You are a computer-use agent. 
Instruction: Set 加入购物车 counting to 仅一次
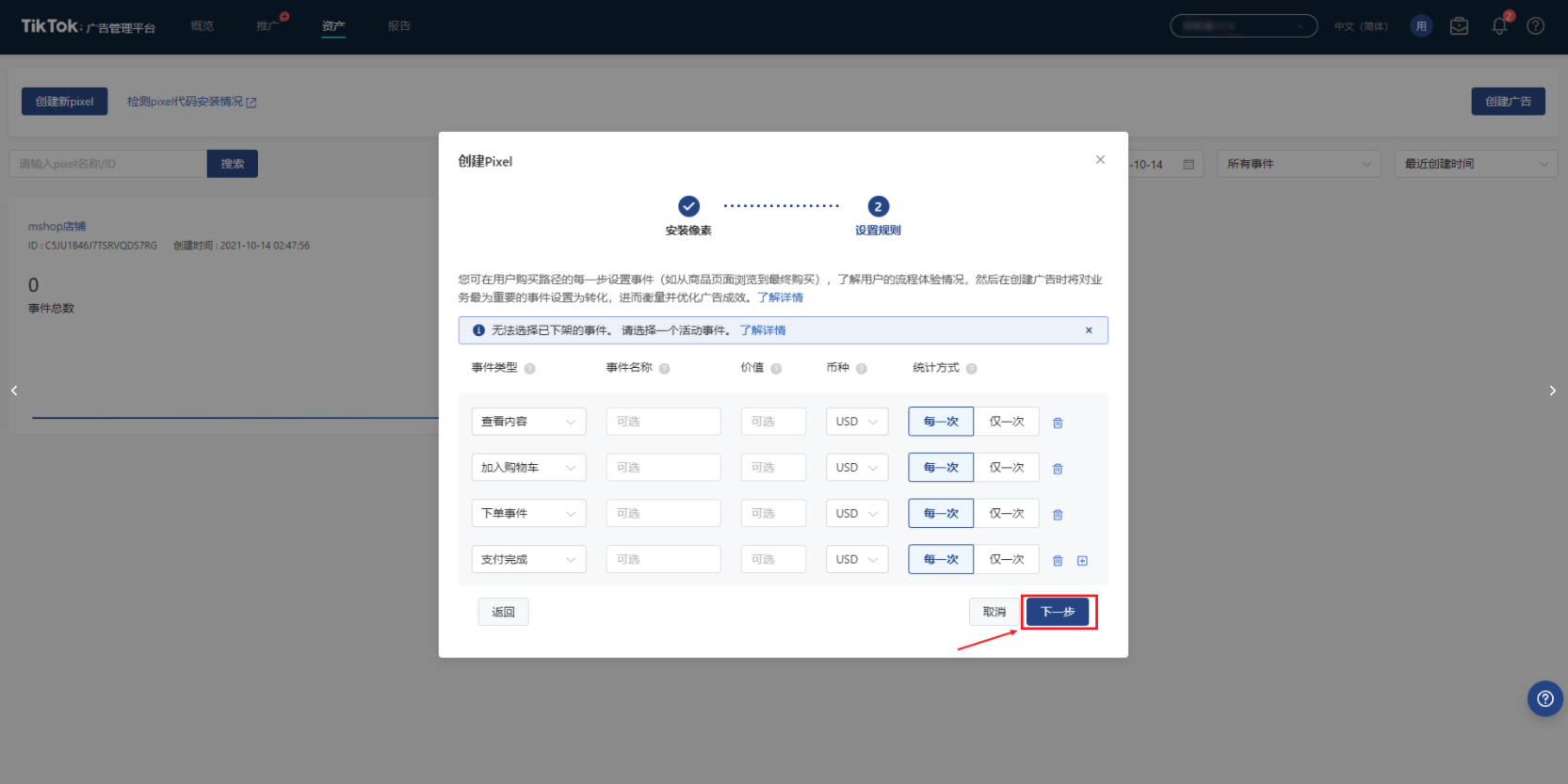pyautogui.click(x=1006, y=468)
